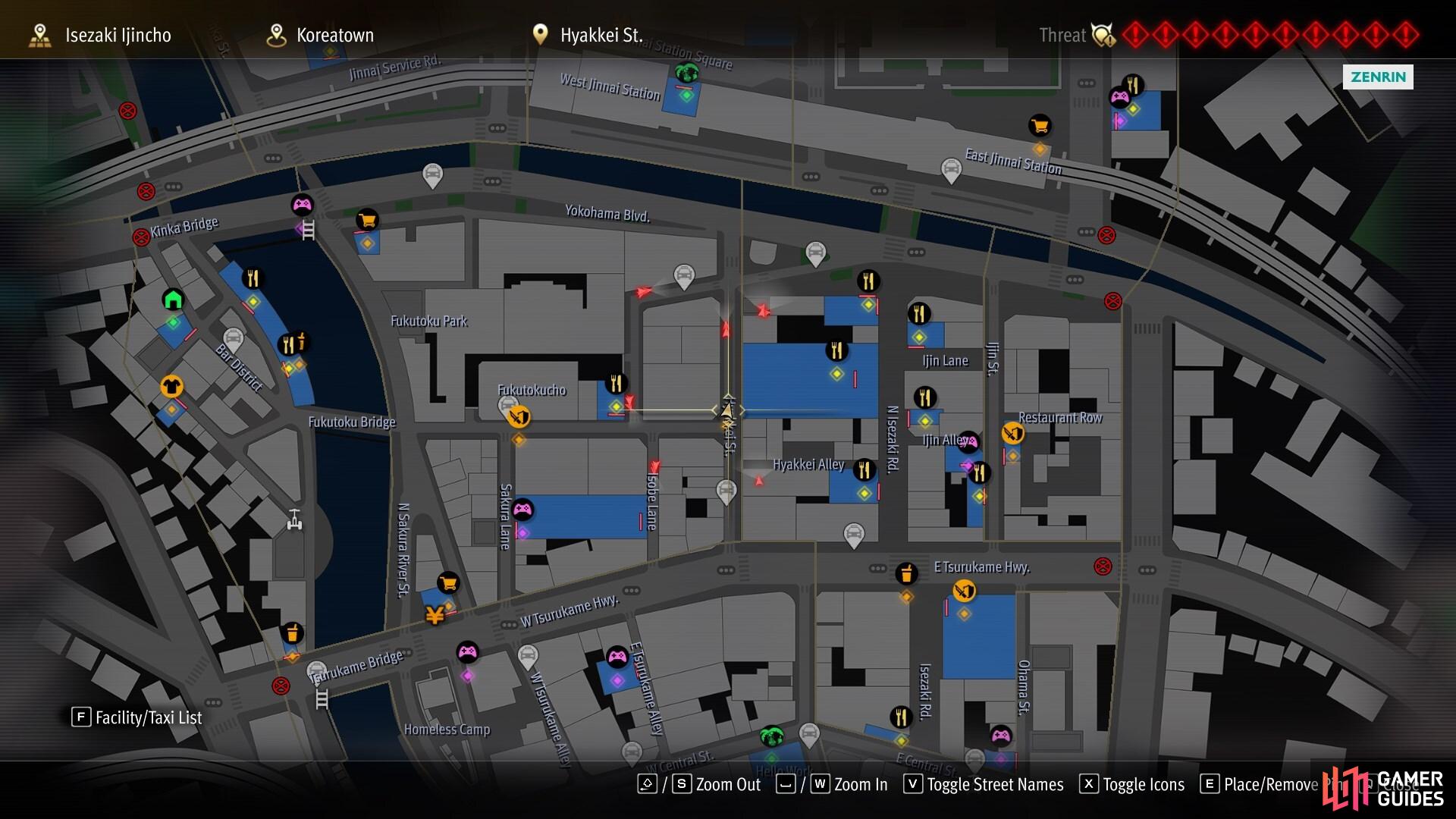
Task: Click the X key icon for toggling icons
Action: click(x=1089, y=784)
